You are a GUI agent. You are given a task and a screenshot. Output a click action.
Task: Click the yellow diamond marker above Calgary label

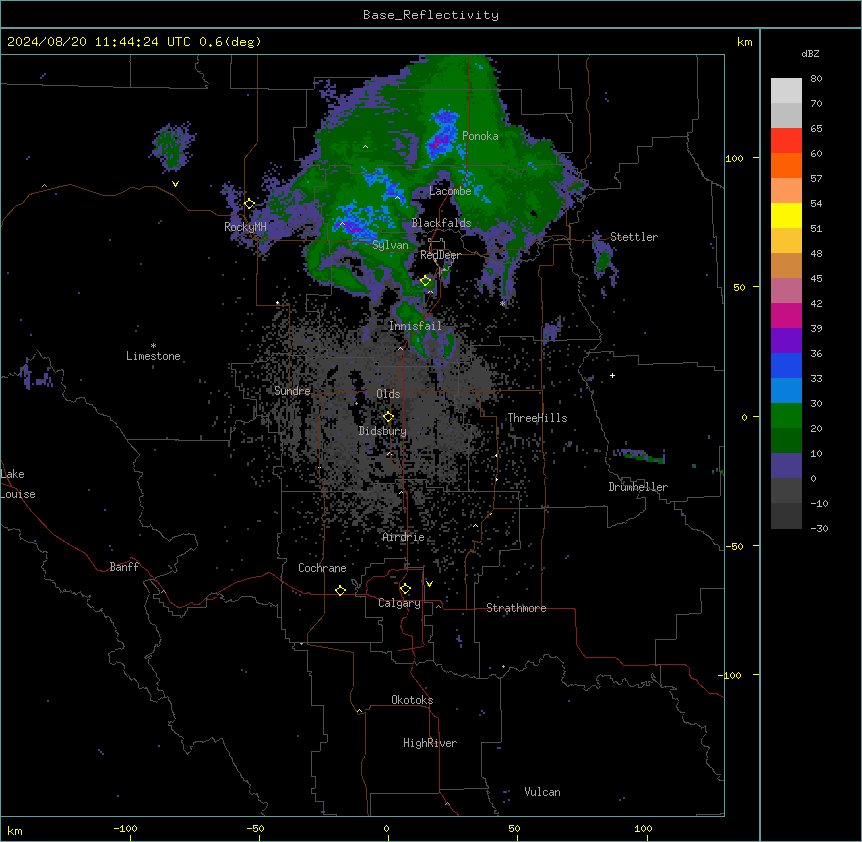405,589
